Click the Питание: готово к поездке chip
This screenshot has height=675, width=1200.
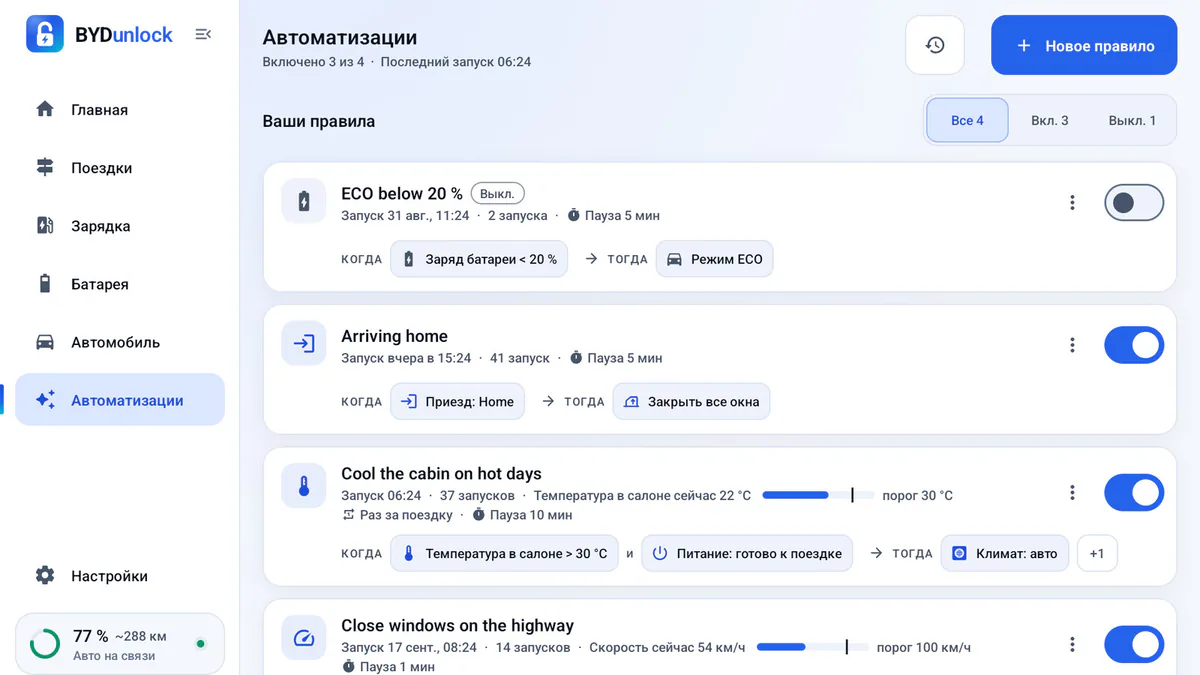(747, 553)
